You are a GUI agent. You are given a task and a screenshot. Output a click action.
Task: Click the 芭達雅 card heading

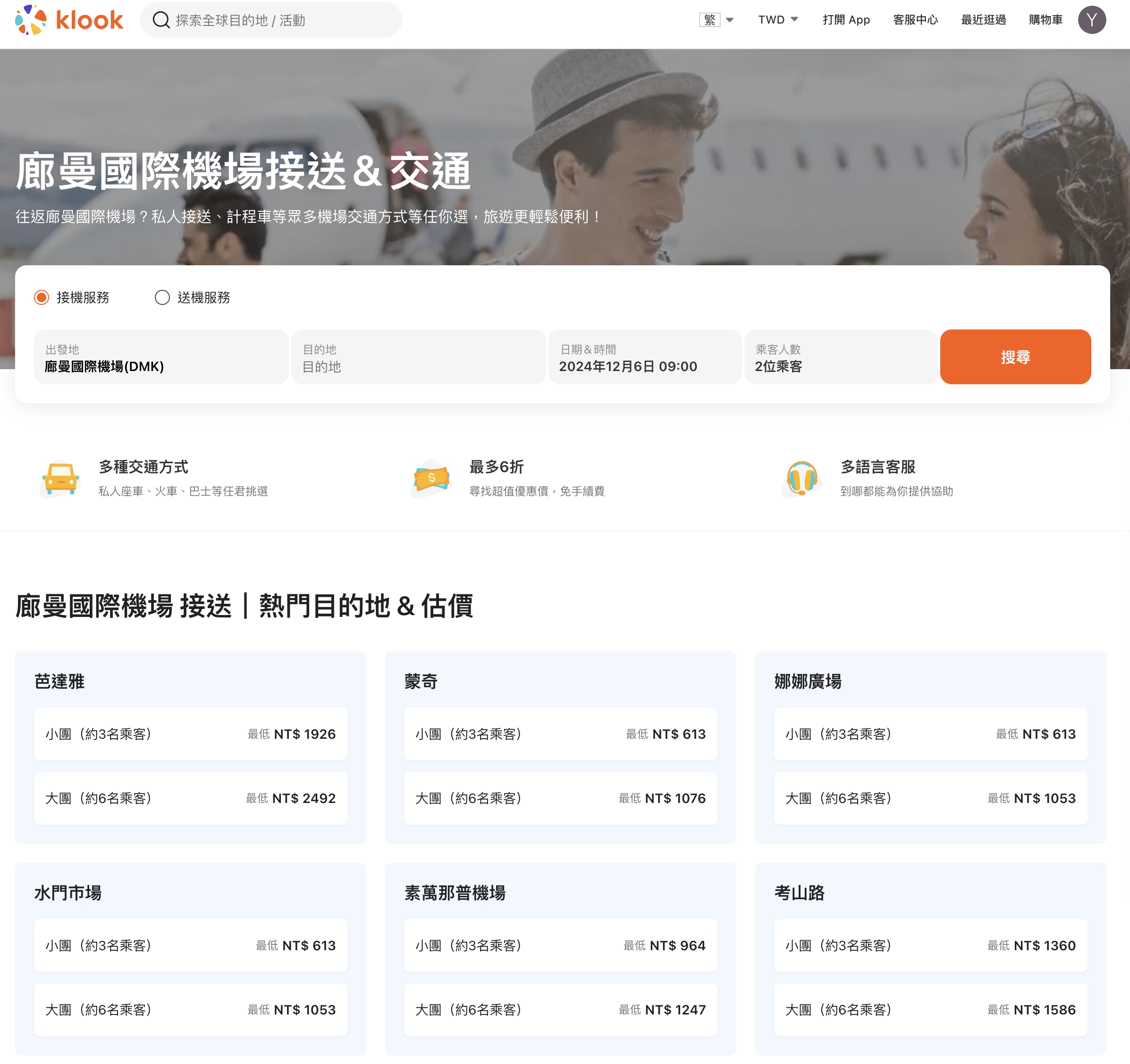point(59,681)
